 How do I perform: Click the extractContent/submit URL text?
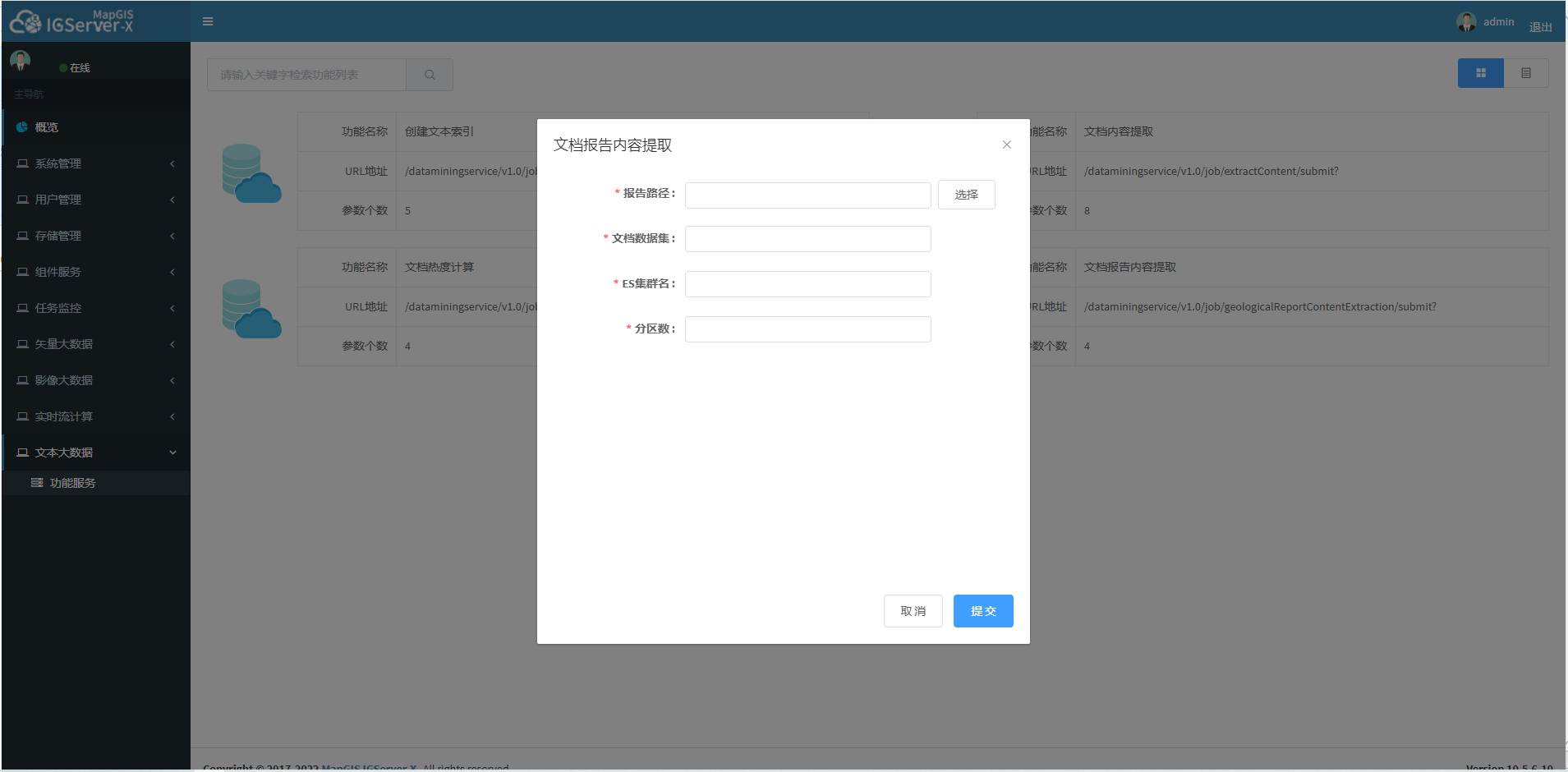[x=1211, y=171]
